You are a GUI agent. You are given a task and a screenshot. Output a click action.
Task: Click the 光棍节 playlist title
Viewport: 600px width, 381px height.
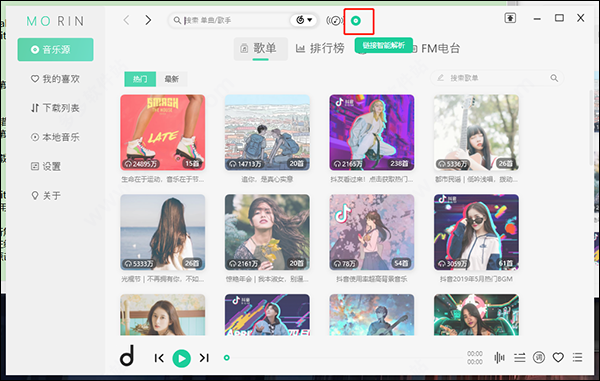click(163, 279)
